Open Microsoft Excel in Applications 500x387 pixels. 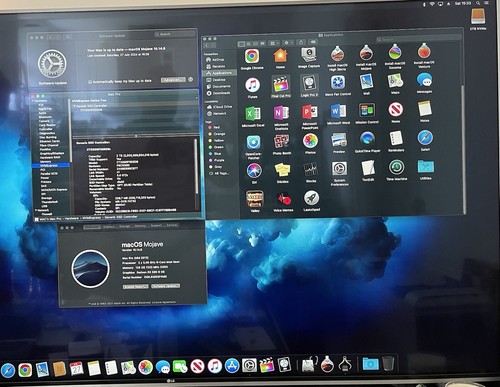click(253, 114)
